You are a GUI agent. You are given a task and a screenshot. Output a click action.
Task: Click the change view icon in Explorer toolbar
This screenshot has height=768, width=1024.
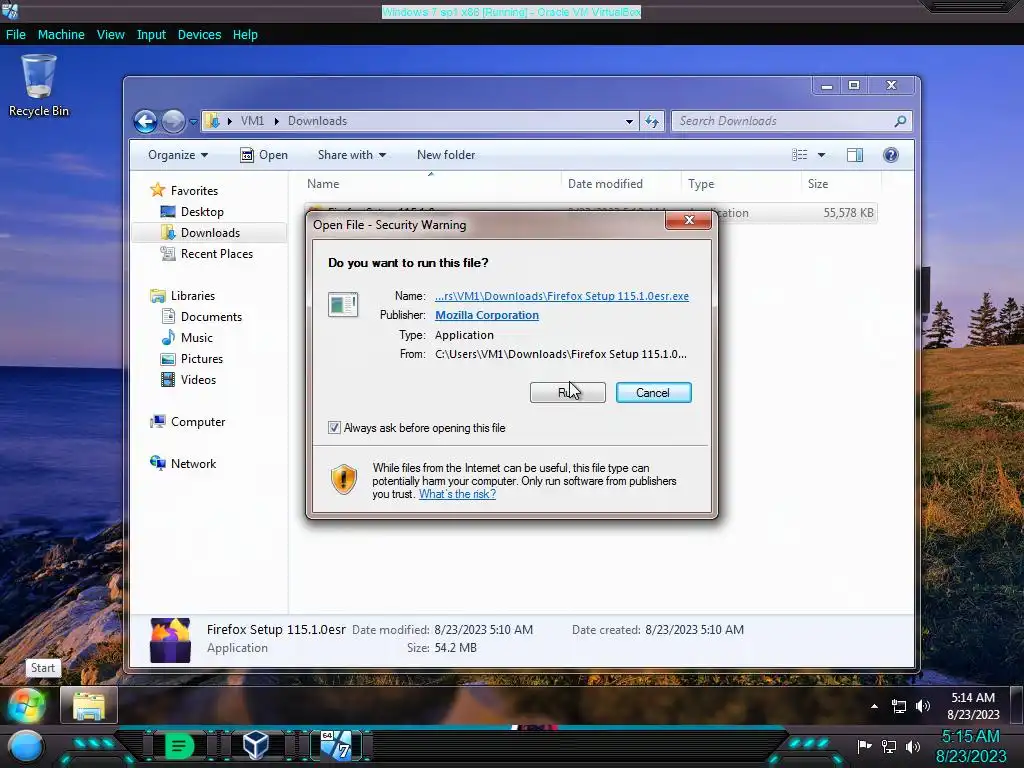(799, 155)
